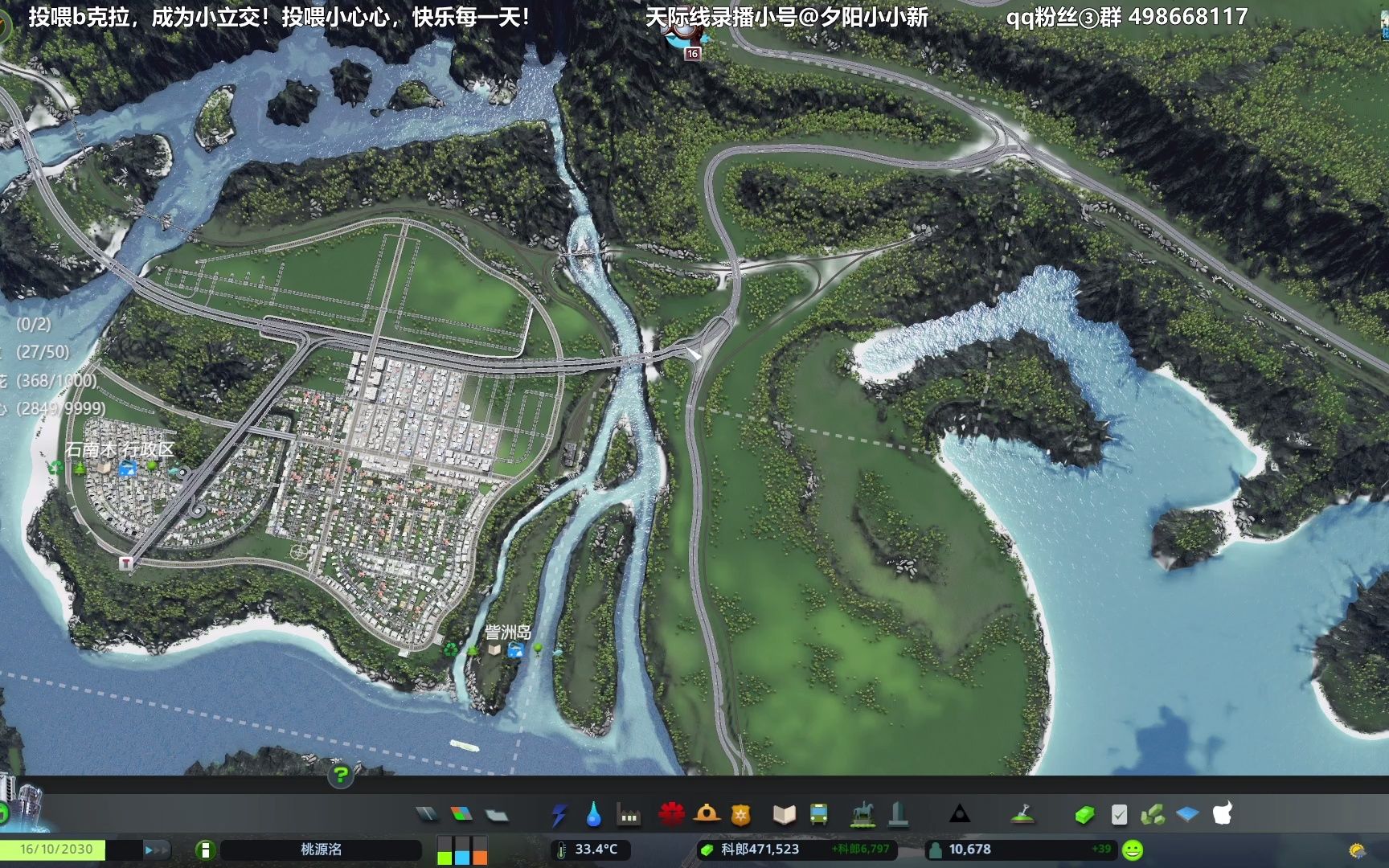The height and width of the screenshot is (868, 1389).
Task: Open the Electricity services menu
Action: click(559, 815)
